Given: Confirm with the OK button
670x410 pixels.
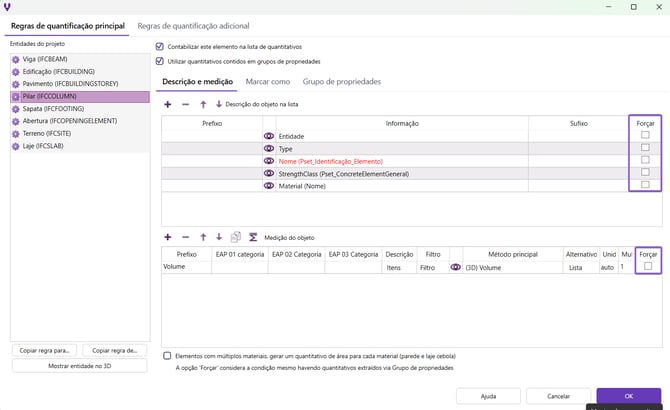Looking at the screenshot, I should pos(629,396).
